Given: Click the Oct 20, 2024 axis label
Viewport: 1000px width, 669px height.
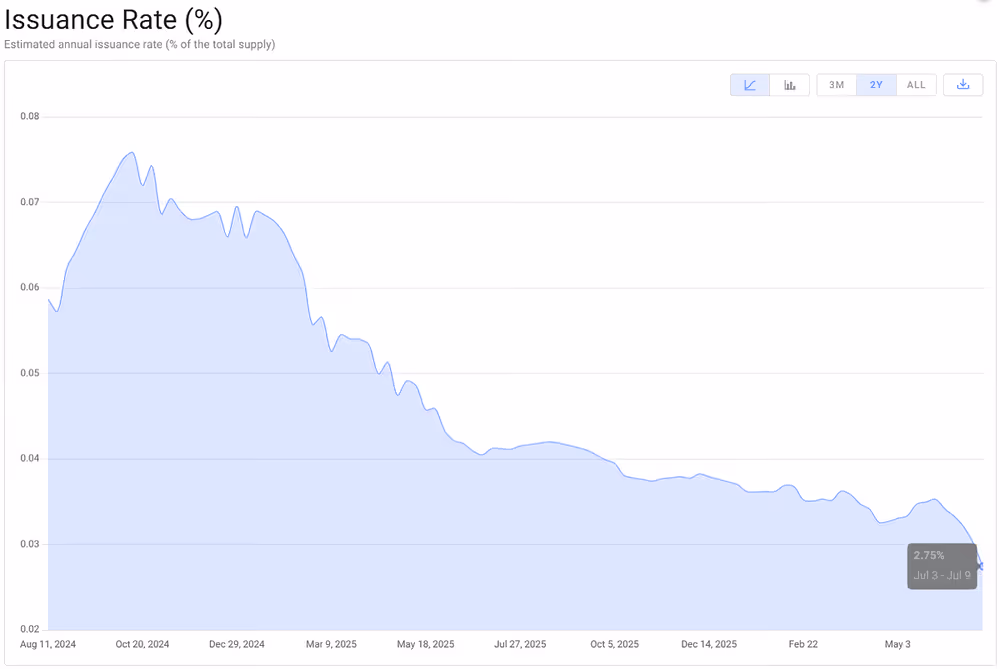Looking at the screenshot, I should pos(142,644).
